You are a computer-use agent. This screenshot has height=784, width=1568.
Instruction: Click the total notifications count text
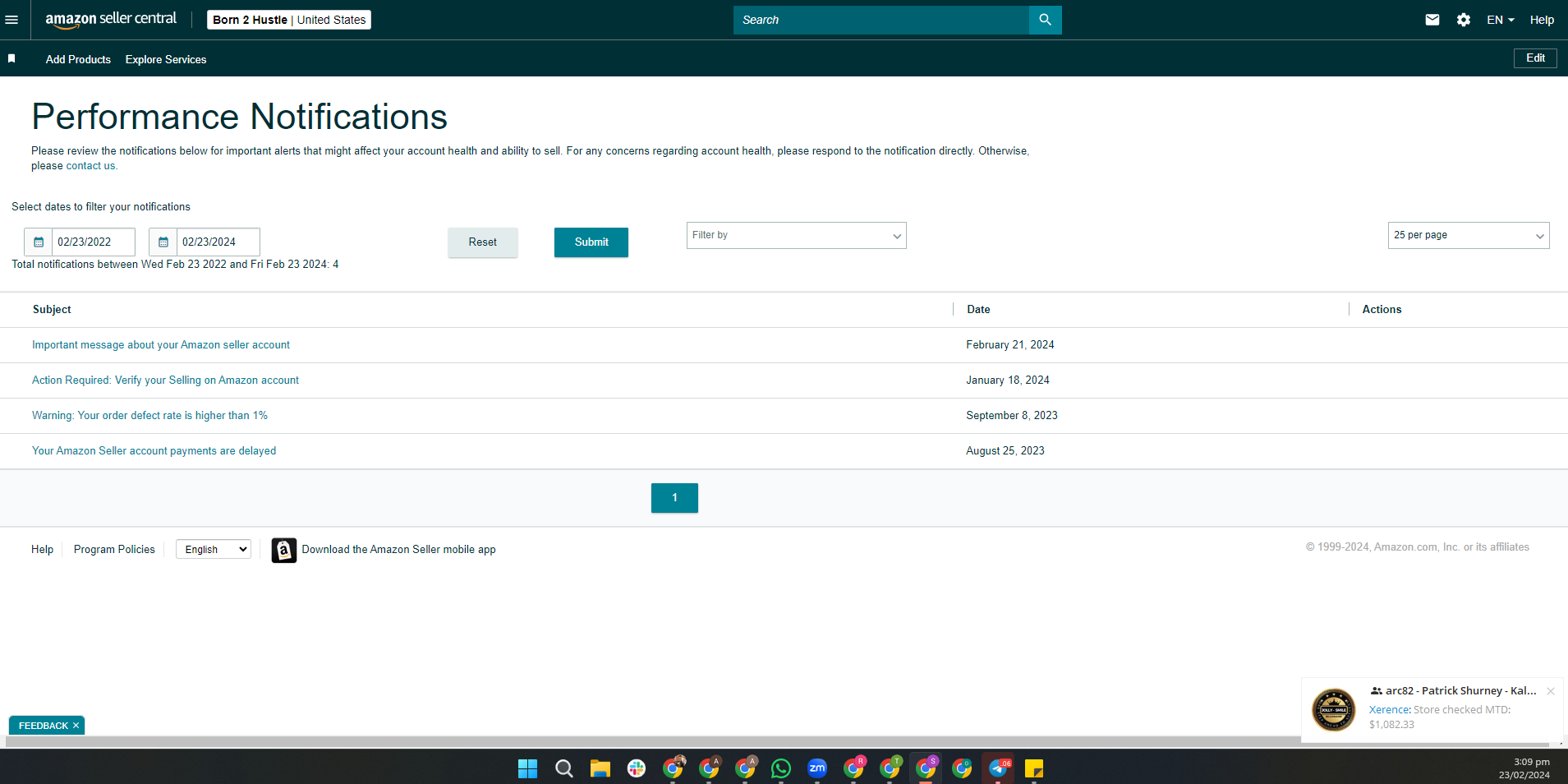(x=175, y=265)
